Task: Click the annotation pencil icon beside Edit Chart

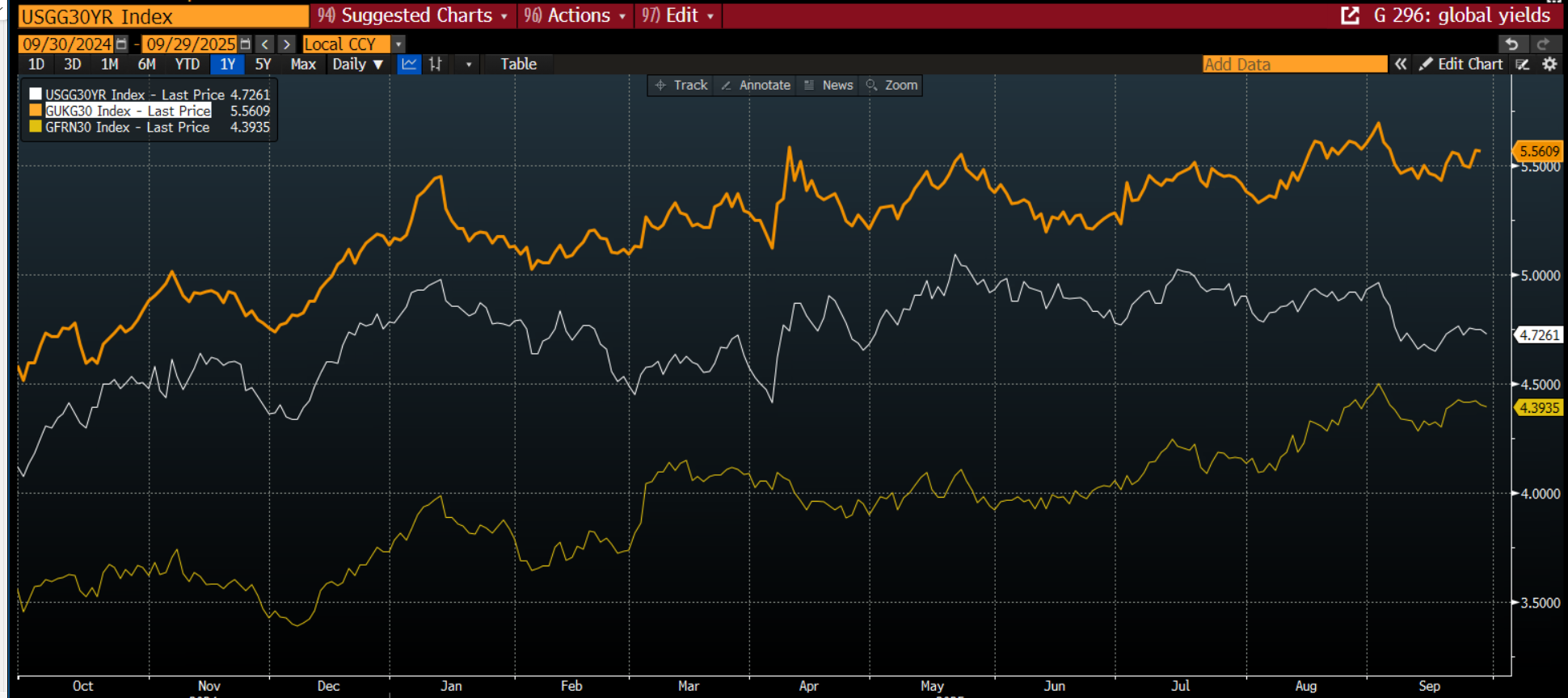Action: coord(1523,64)
